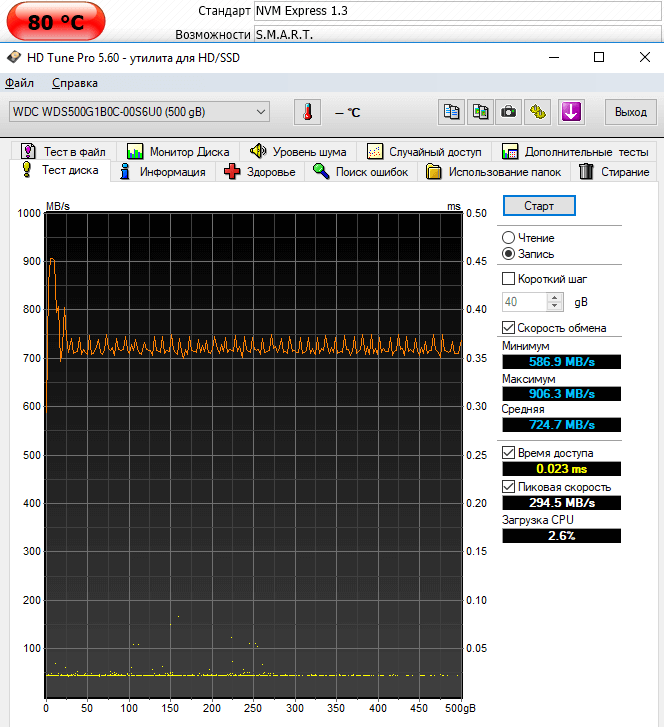
Task: Increase the short step gB value
Action: click(555, 297)
